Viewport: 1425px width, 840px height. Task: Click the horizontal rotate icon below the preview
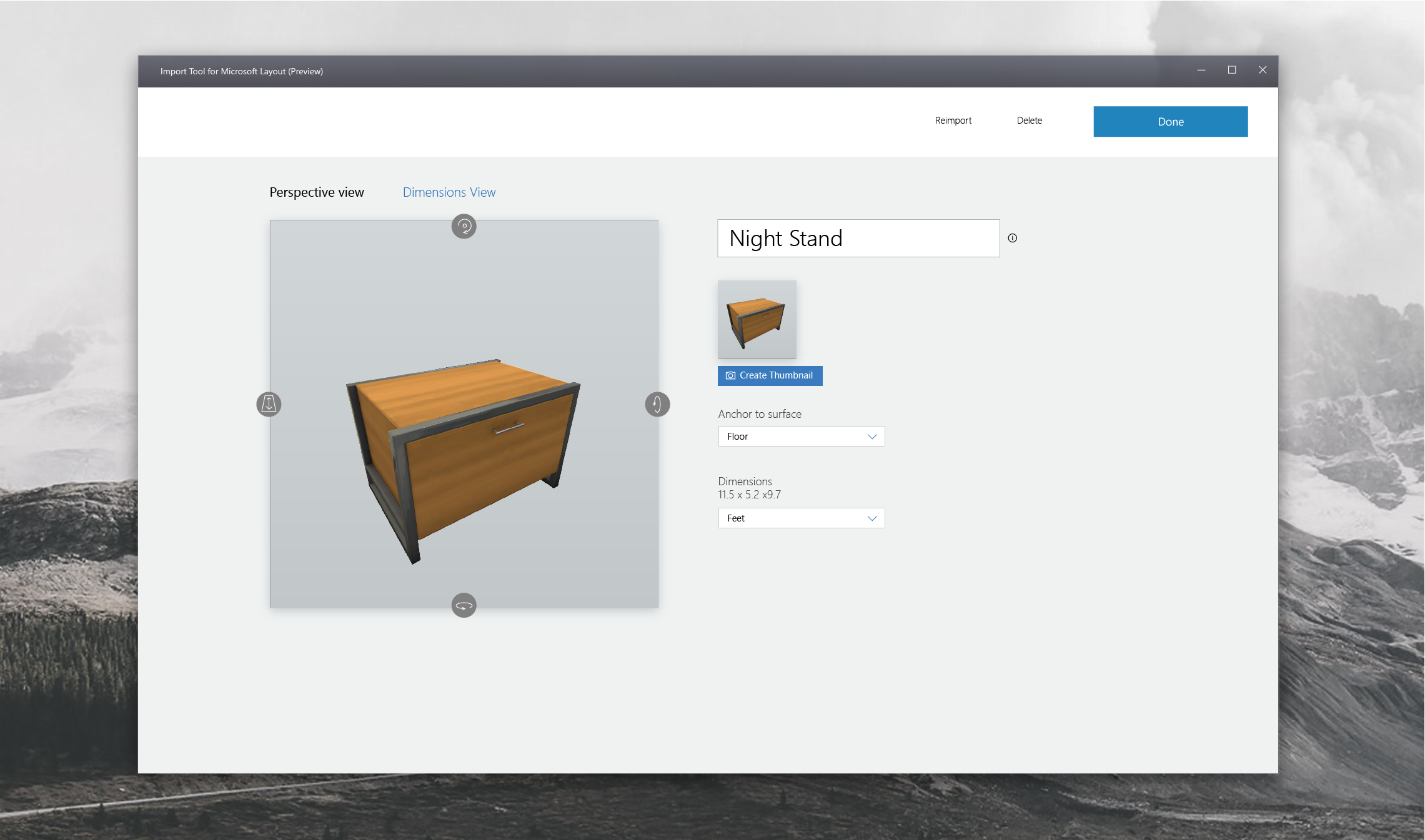[x=464, y=605]
